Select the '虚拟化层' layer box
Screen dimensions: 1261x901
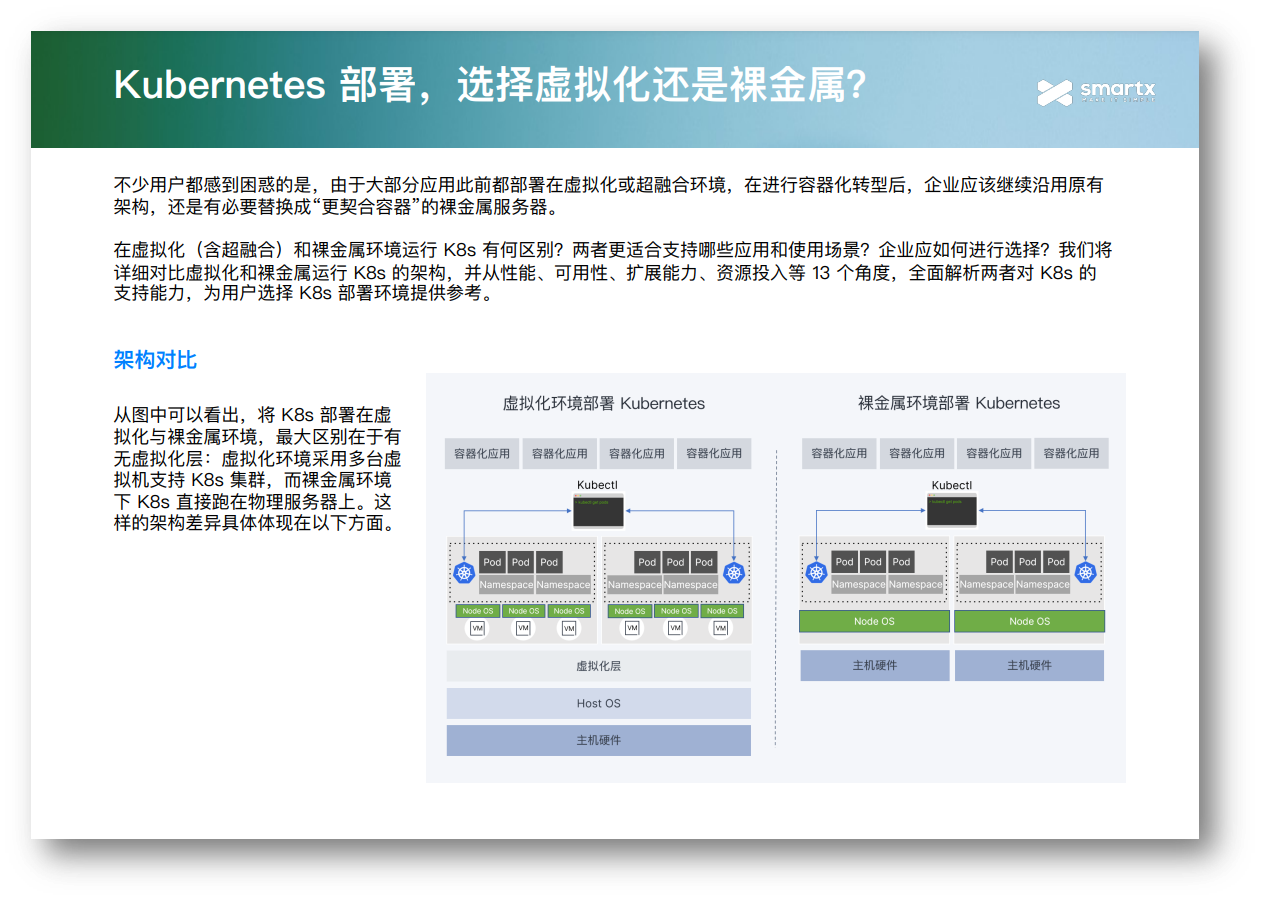598,666
